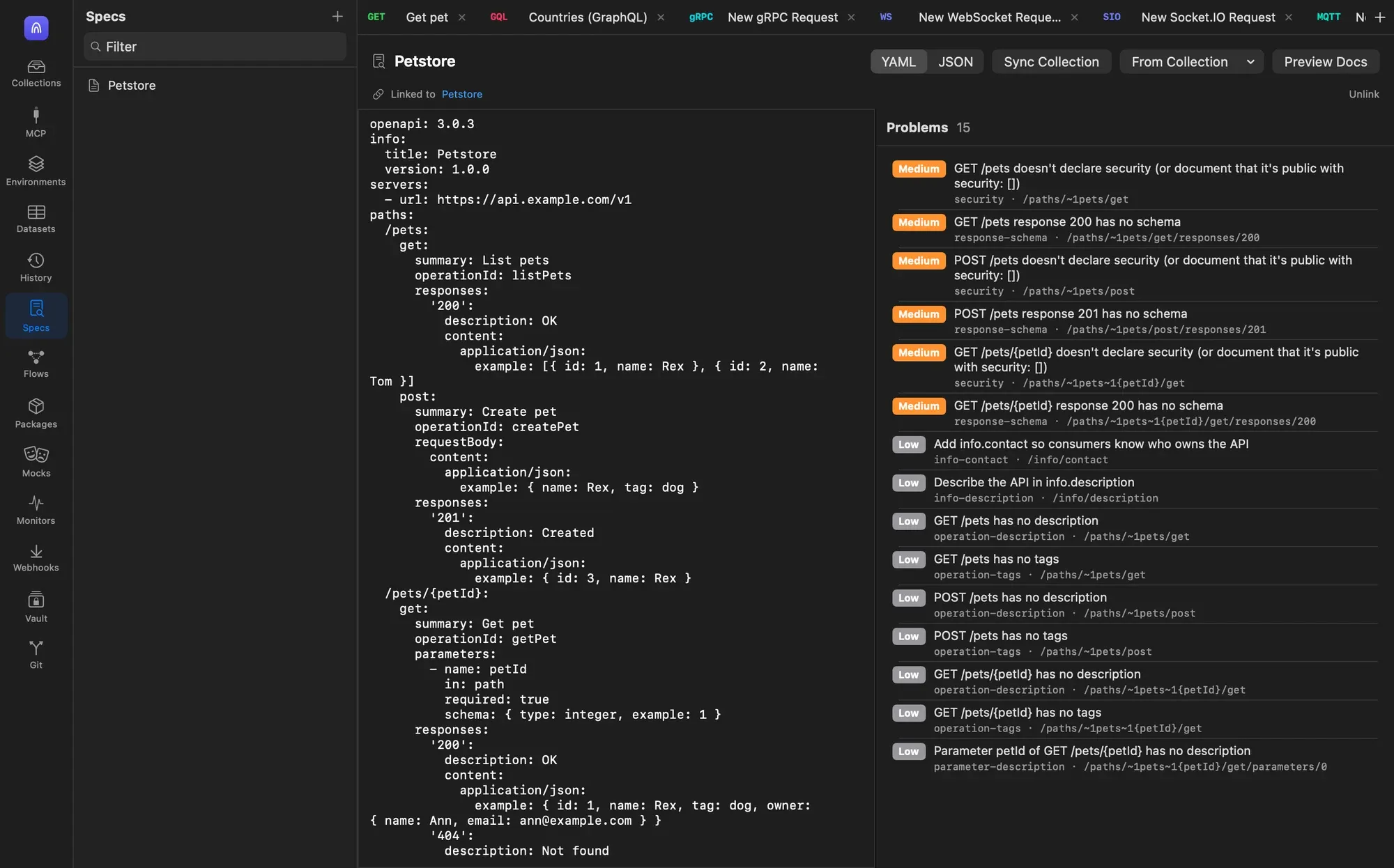Select problem 'Describe the API in info.description'
The height and width of the screenshot is (868, 1394).
tap(1135, 490)
